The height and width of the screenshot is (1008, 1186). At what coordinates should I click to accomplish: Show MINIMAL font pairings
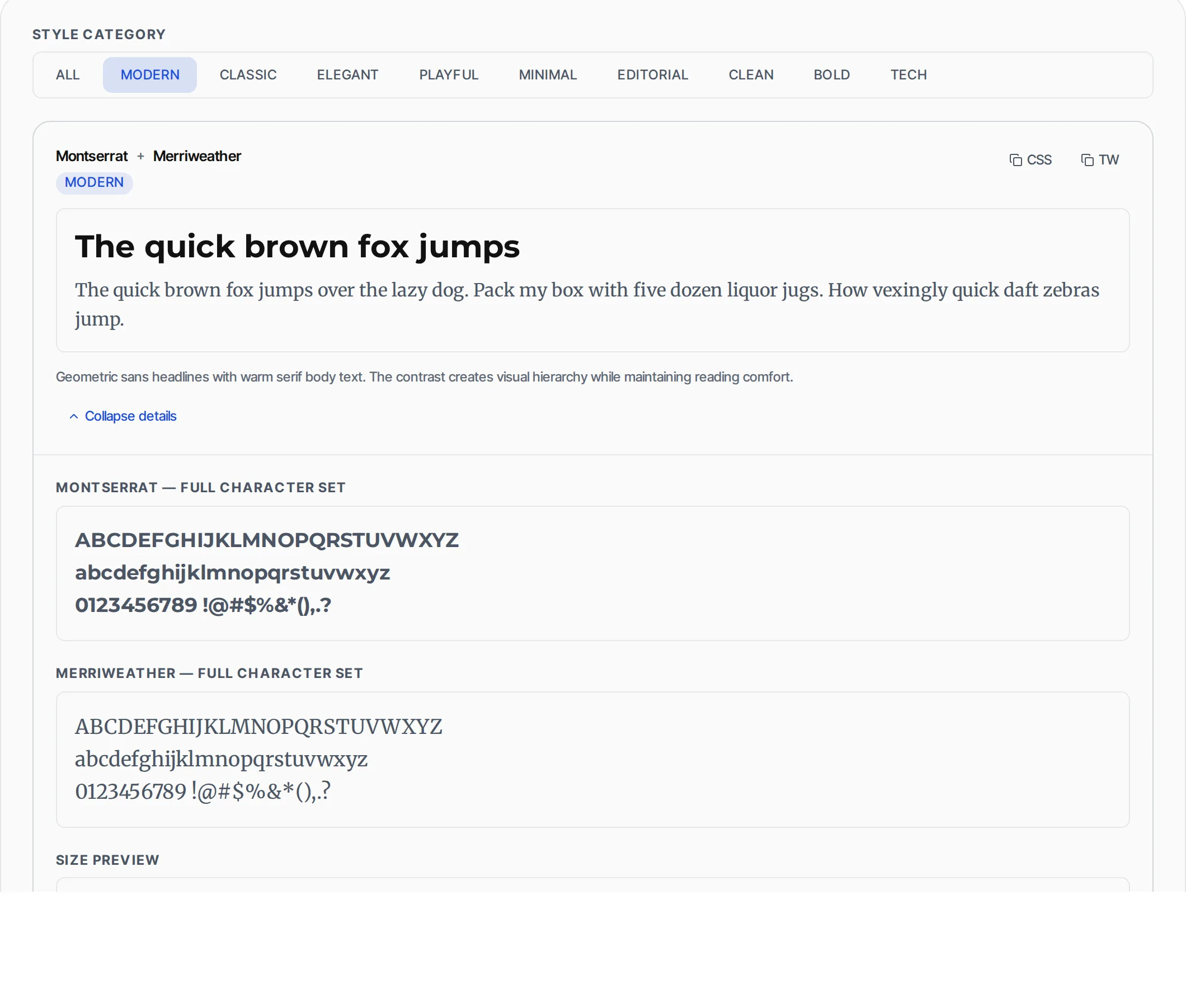pyautogui.click(x=548, y=75)
